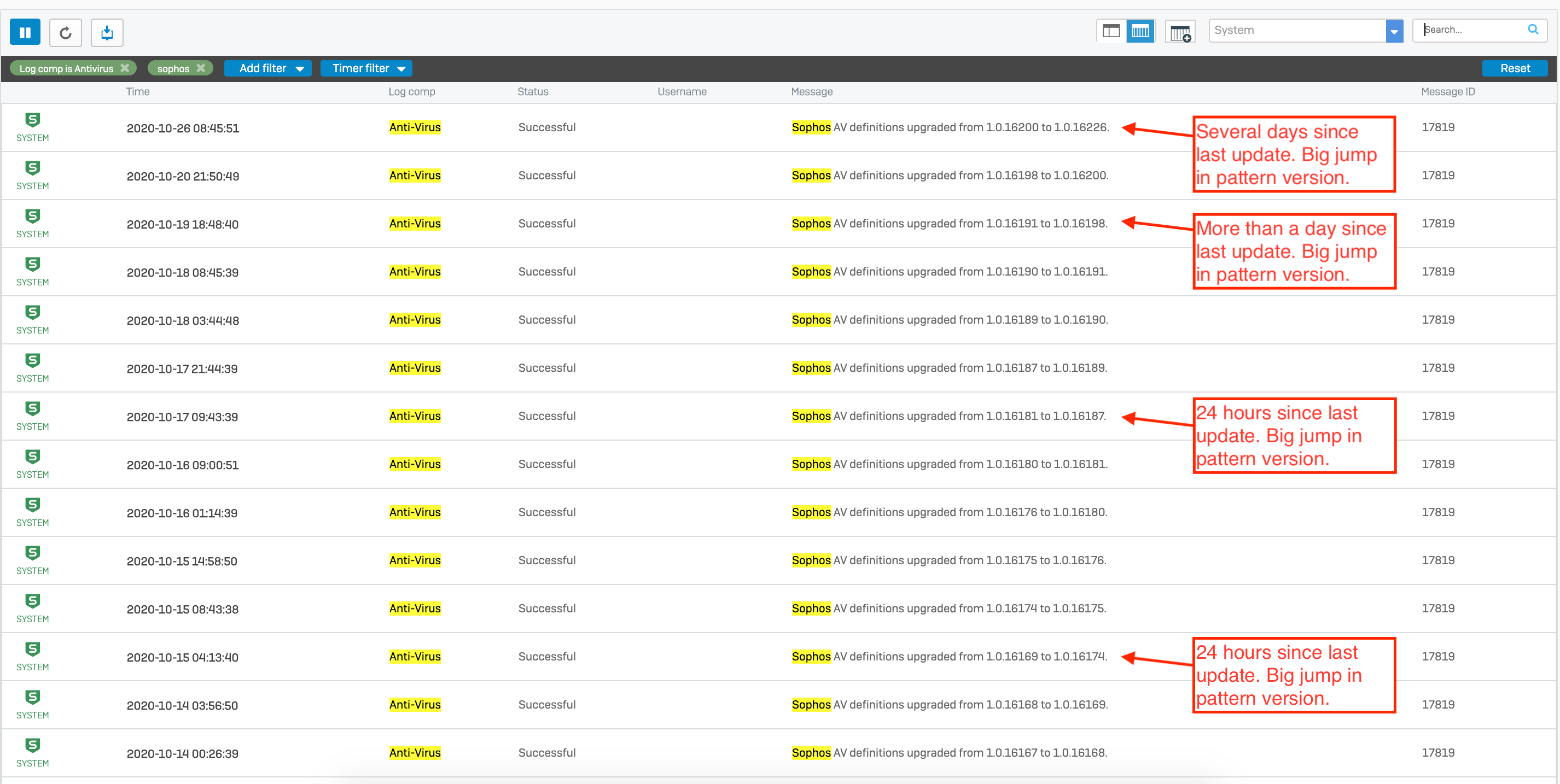Image resolution: width=1560 pixels, height=784 pixels.
Task: Click Successful status in 2020-10-15 14:58:50 row
Action: [546, 560]
